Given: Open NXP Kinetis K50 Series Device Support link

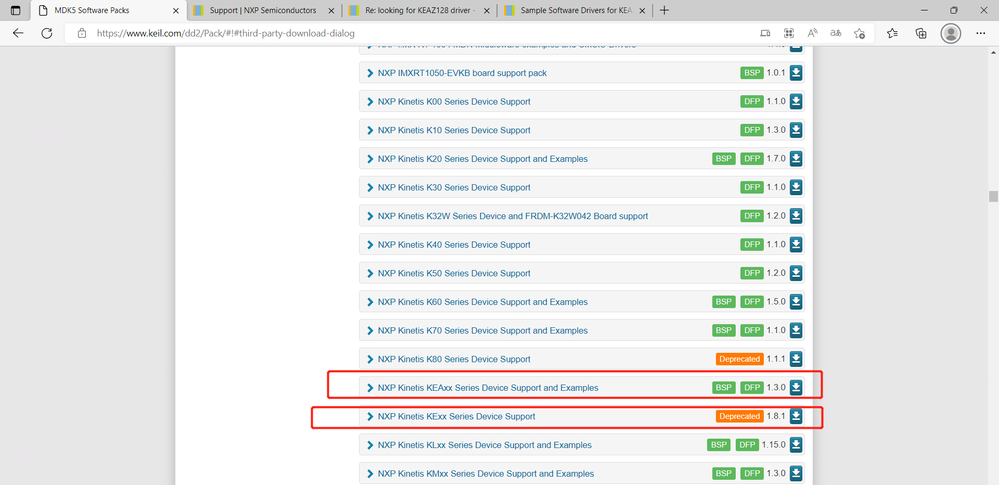Looking at the screenshot, I should (x=454, y=273).
